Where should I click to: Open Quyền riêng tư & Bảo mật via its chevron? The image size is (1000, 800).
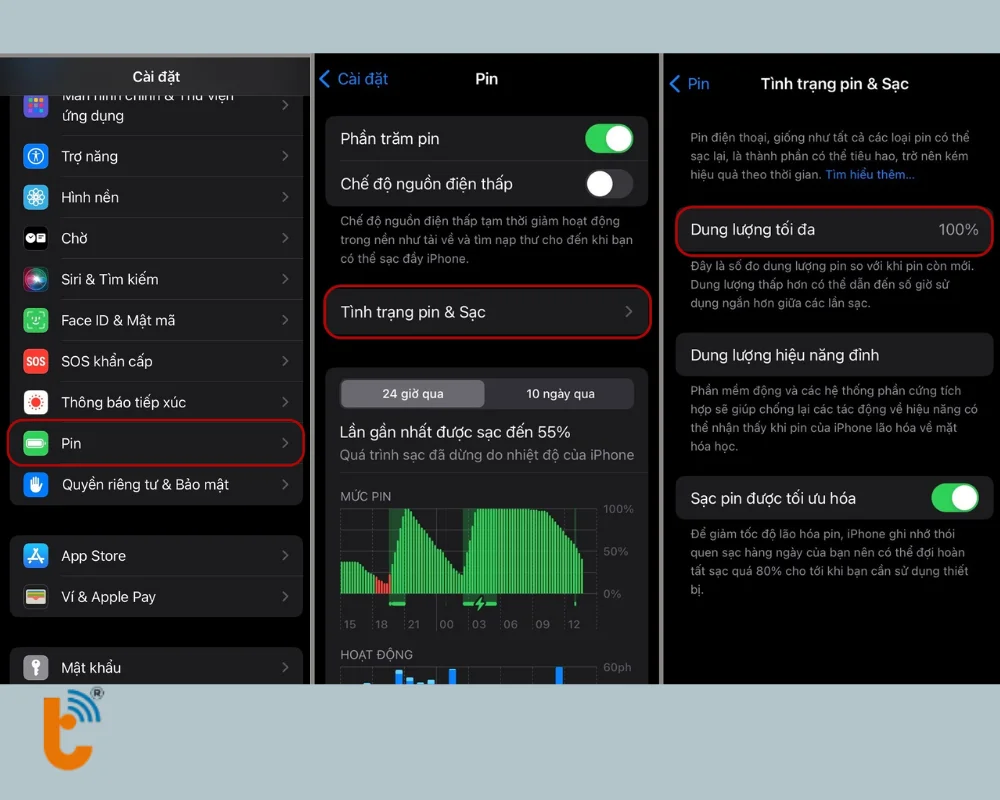[x=287, y=484]
